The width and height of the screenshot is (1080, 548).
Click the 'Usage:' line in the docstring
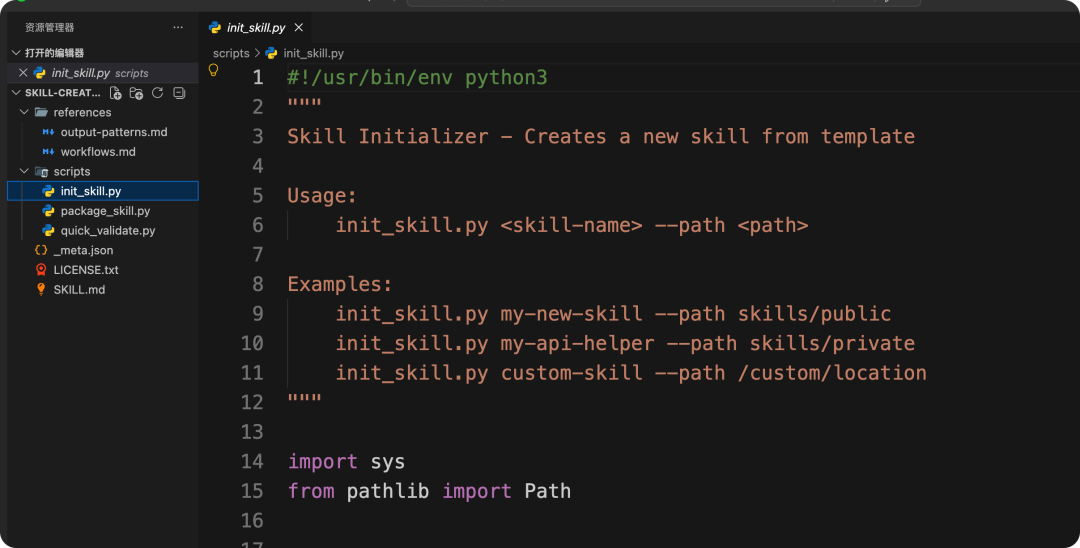pyautogui.click(x=322, y=196)
